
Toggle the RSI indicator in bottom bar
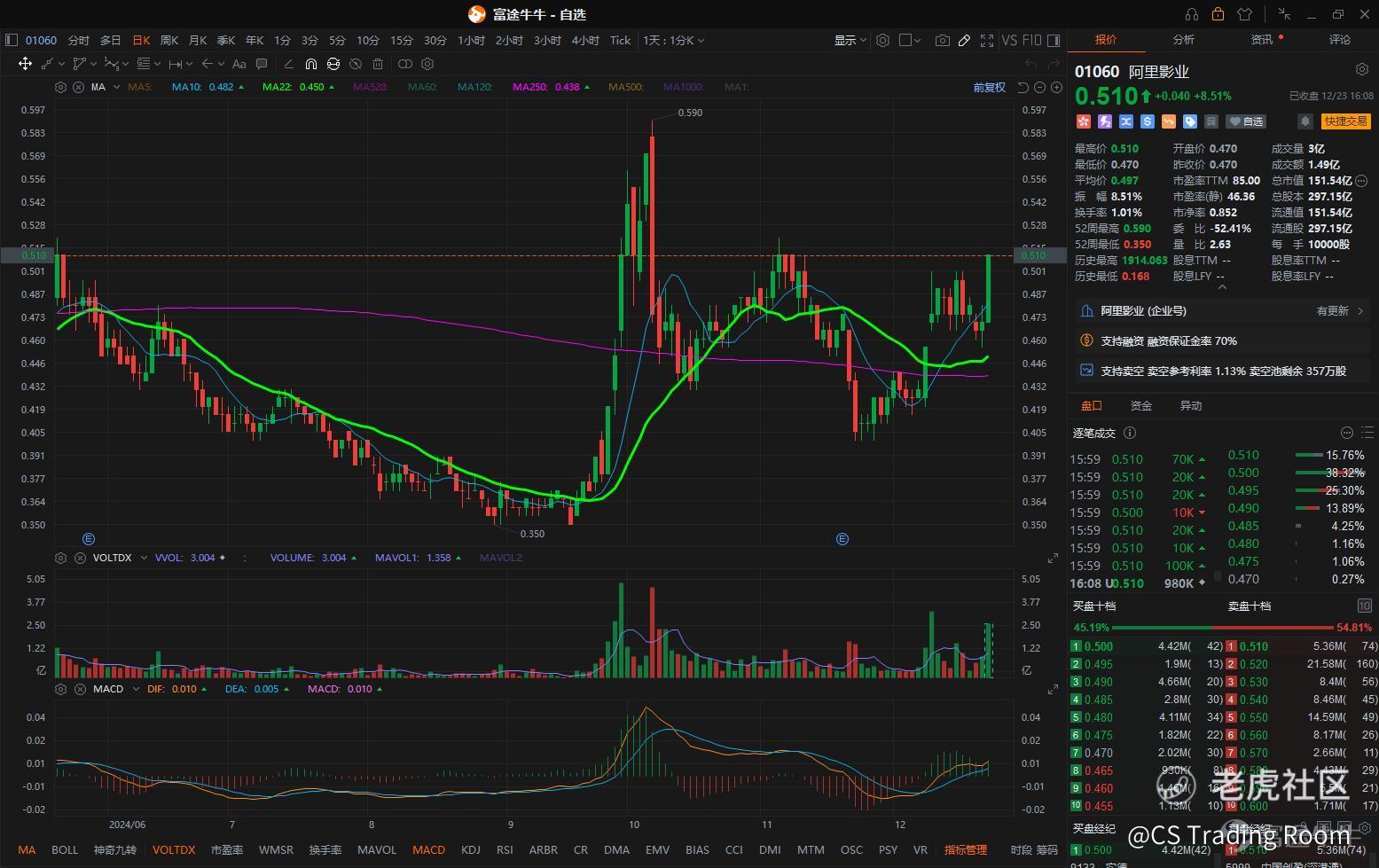pos(505,849)
